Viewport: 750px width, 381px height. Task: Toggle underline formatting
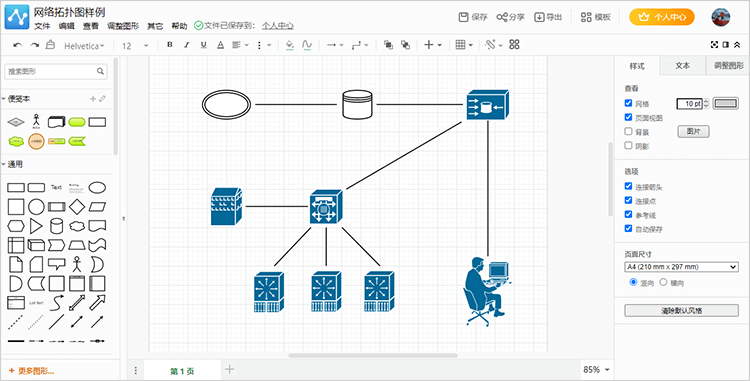point(203,45)
